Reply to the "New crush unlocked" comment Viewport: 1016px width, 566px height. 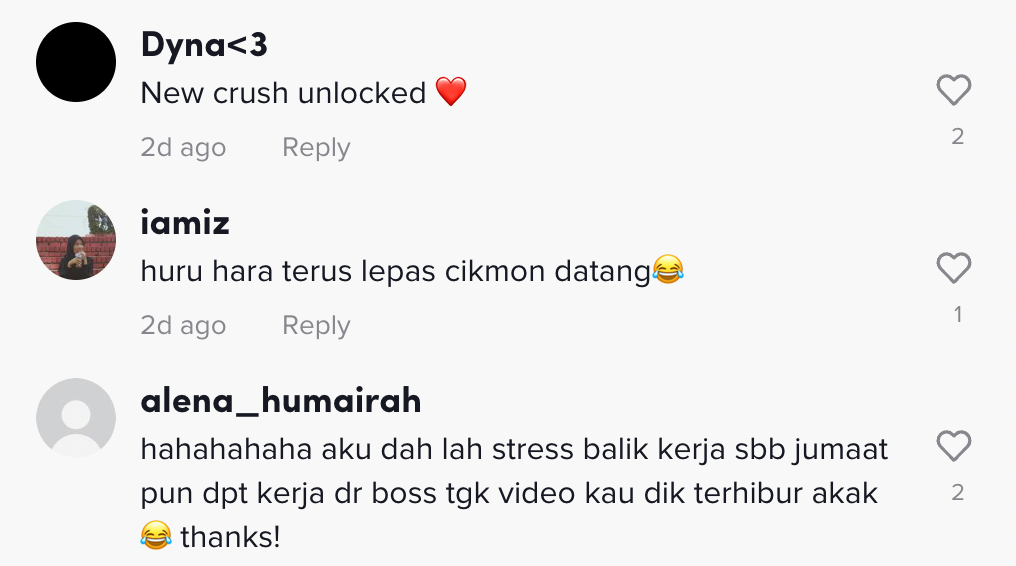click(316, 148)
